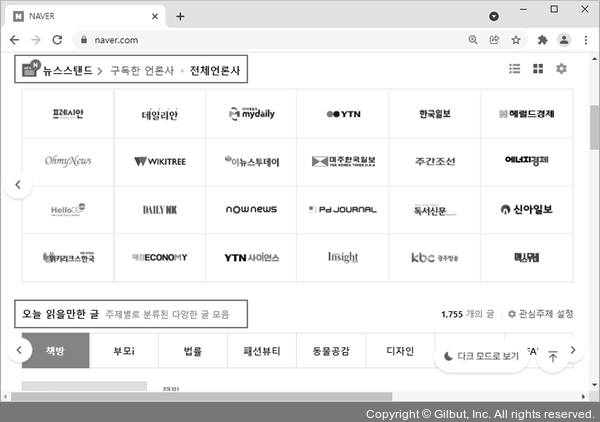The width and height of the screenshot is (600, 422).
Task: Select the 패션뷰티 topic tab
Action: click(262, 350)
